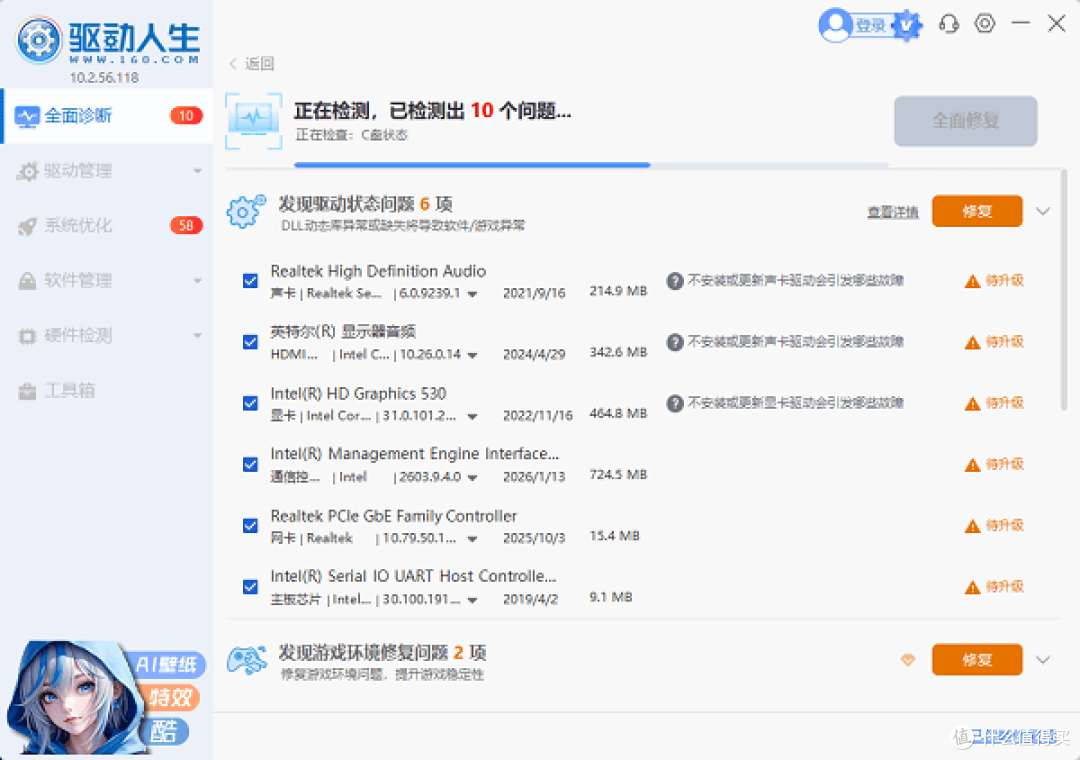Open the 工具箱 sidebar item

pyautogui.click(x=107, y=391)
